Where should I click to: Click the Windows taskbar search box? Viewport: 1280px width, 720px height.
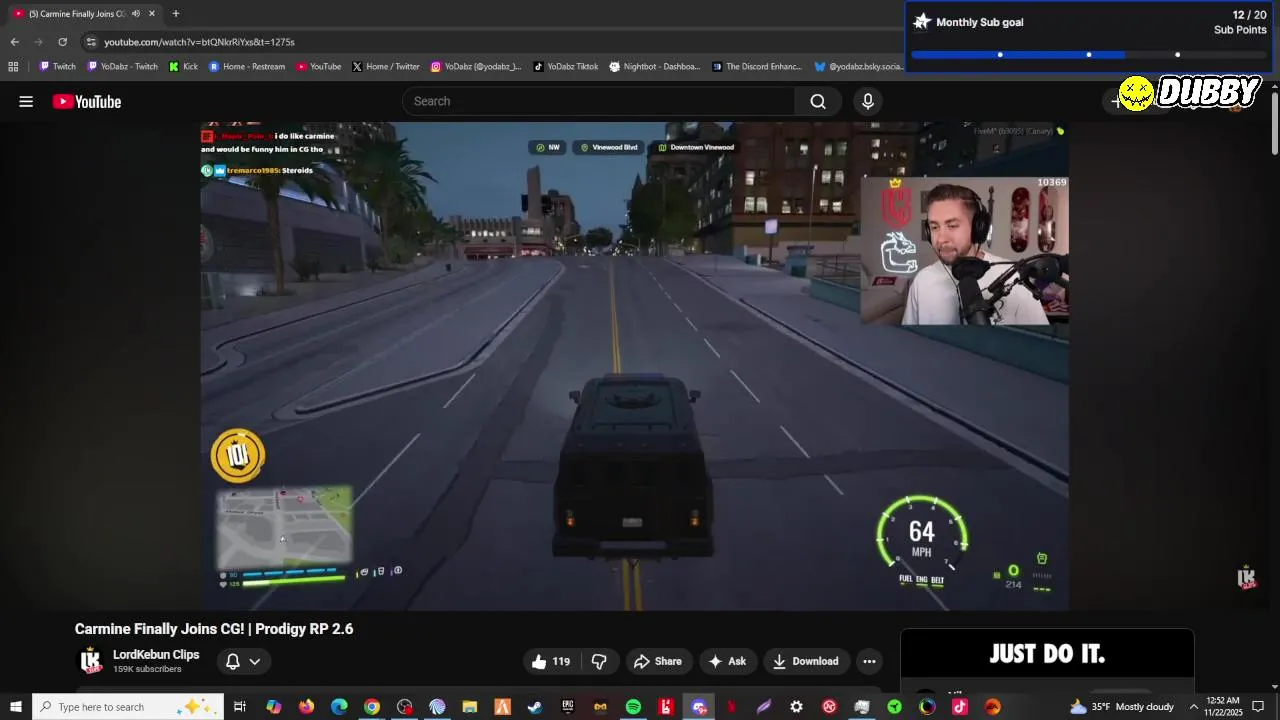click(x=127, y=707)
